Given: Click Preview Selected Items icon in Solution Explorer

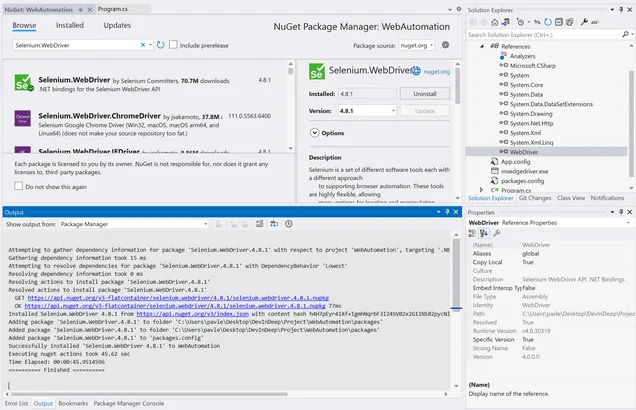Looking at the screenshot, I should point(595,22).
